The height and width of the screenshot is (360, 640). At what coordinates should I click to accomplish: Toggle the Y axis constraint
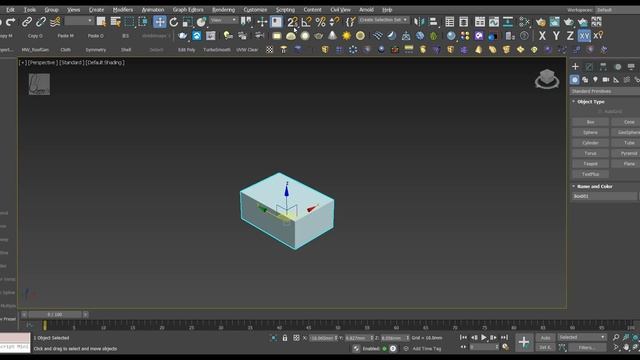tap(556, 36)
